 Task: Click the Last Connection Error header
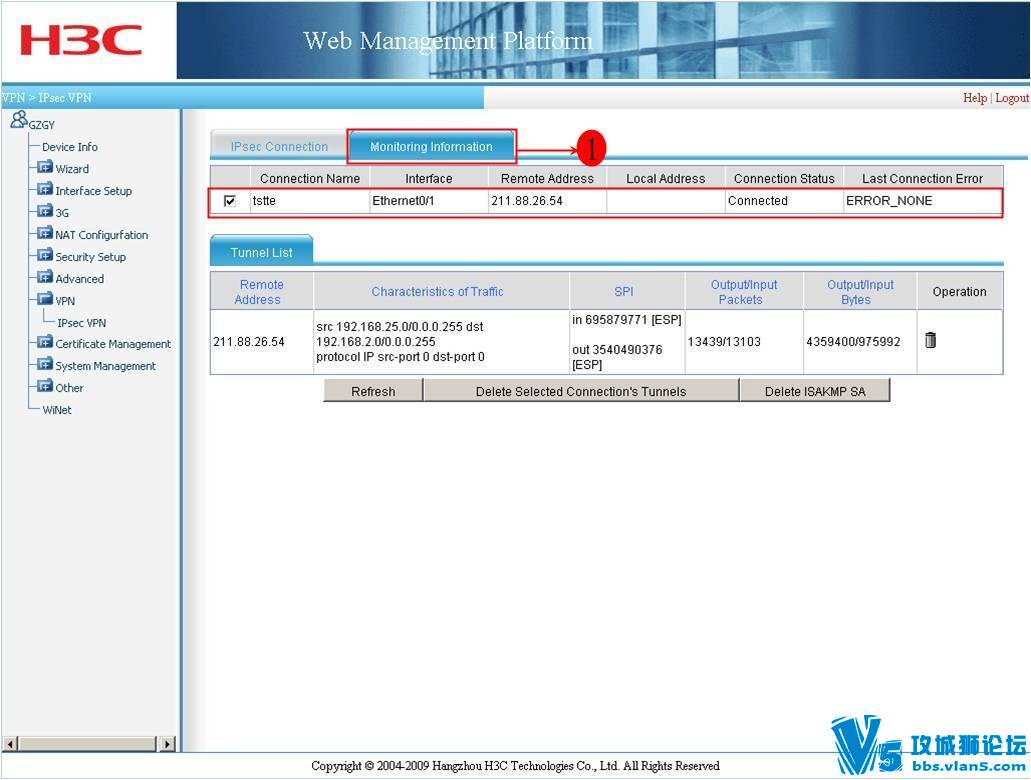coord(923,178)
